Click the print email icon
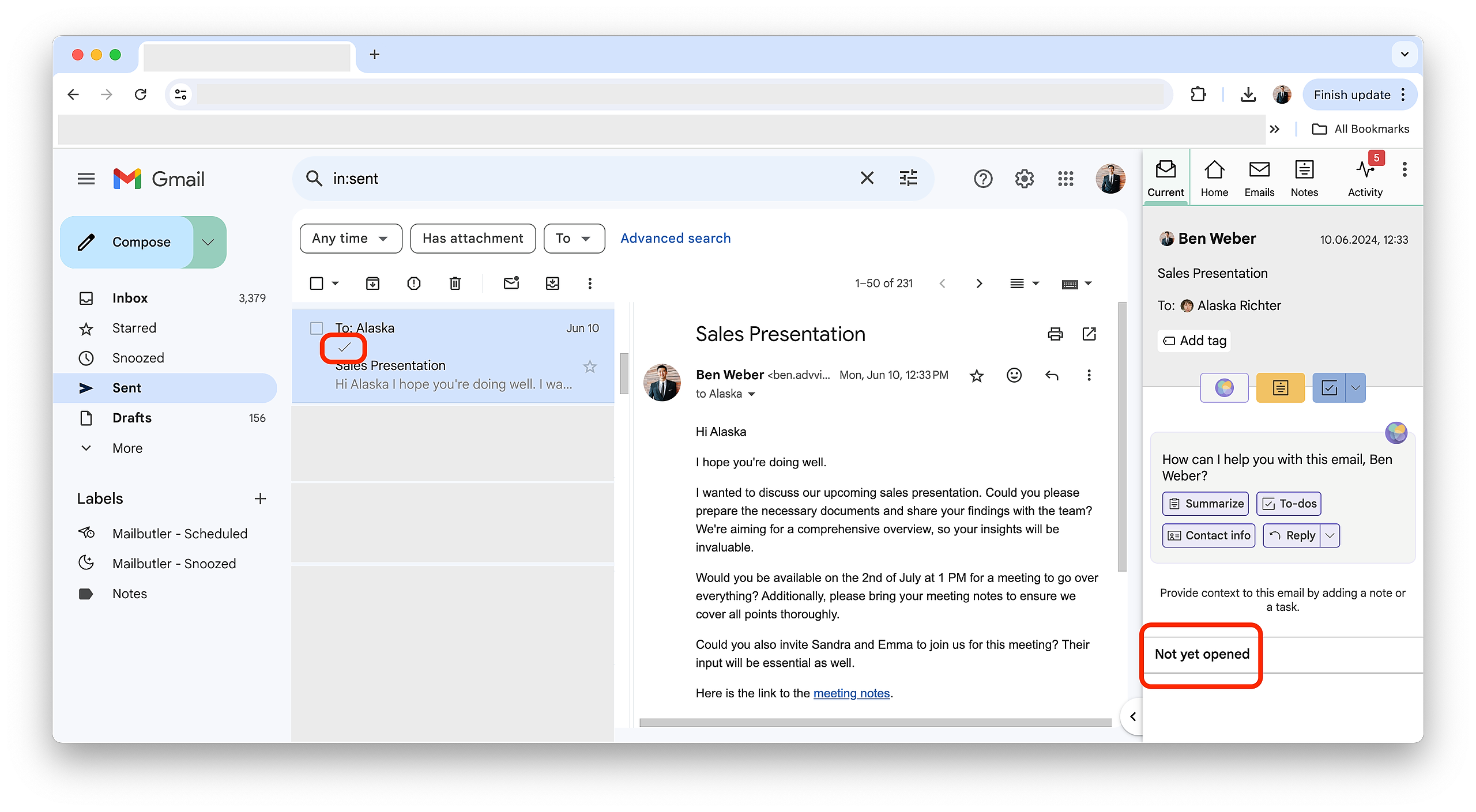1476x812 pixels. (1055, 334)
